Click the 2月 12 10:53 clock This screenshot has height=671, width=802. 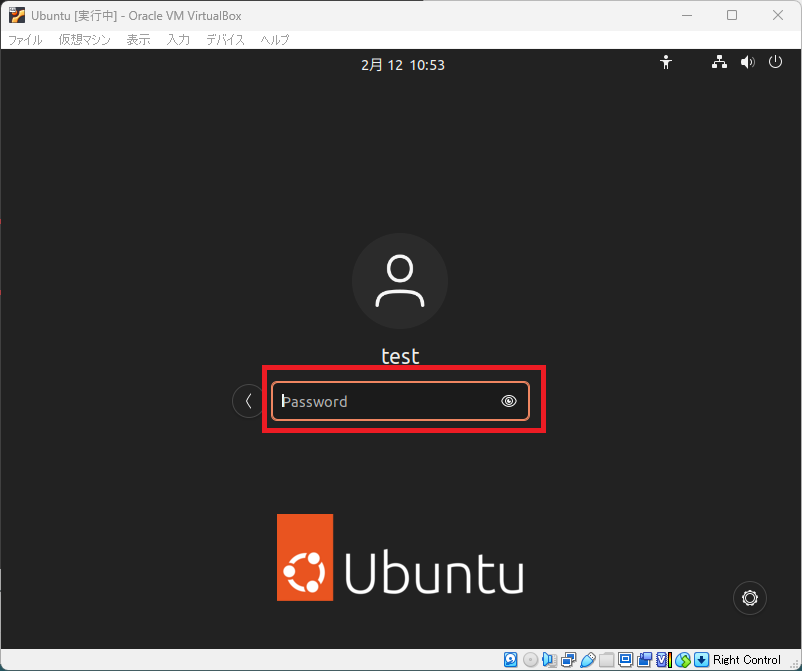click(x=402, y=64)
